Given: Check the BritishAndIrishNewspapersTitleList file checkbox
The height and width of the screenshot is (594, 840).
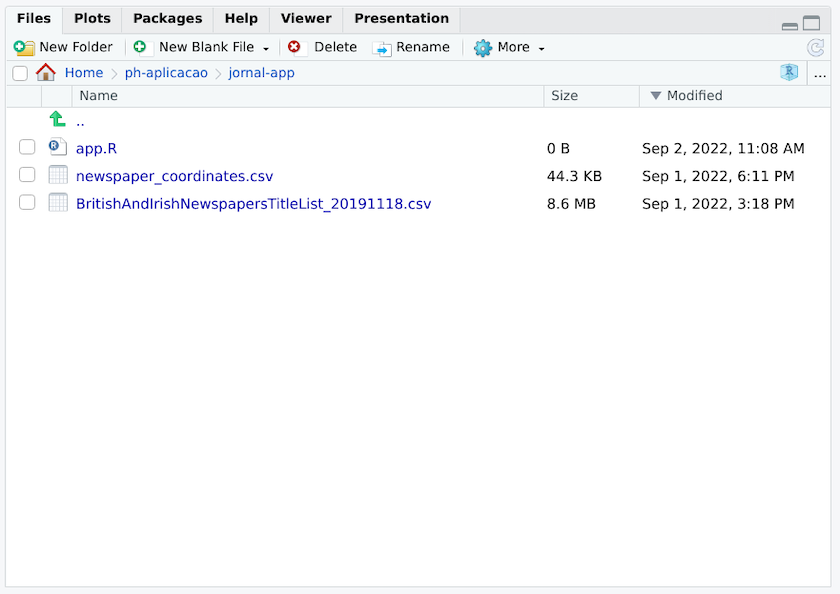Looking at the screenshot, I should (27, 203).
